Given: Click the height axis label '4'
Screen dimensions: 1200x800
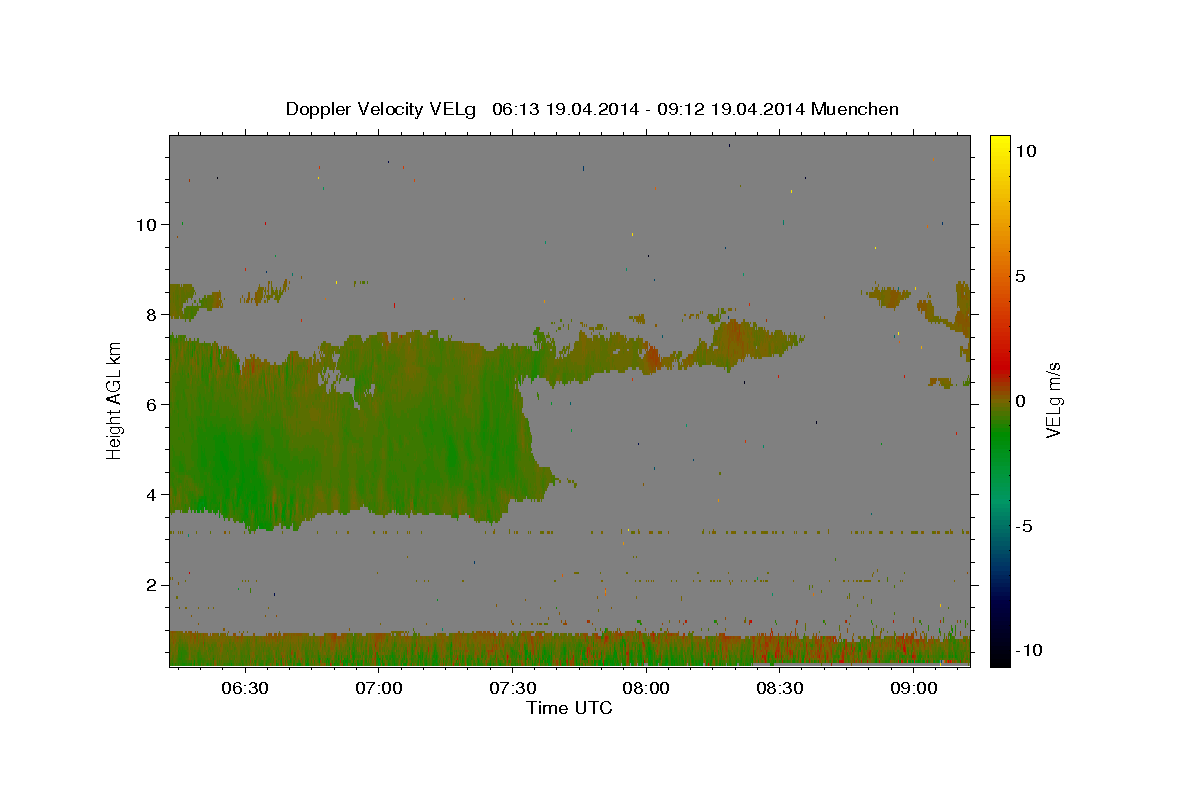Looking at the screenshot, I should 151,494.
